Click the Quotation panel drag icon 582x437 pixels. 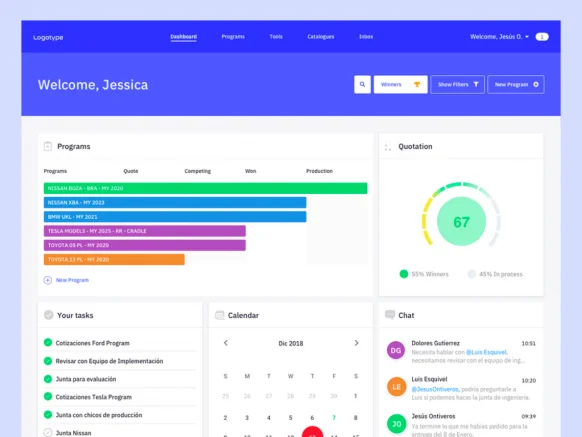coord(388,147)
